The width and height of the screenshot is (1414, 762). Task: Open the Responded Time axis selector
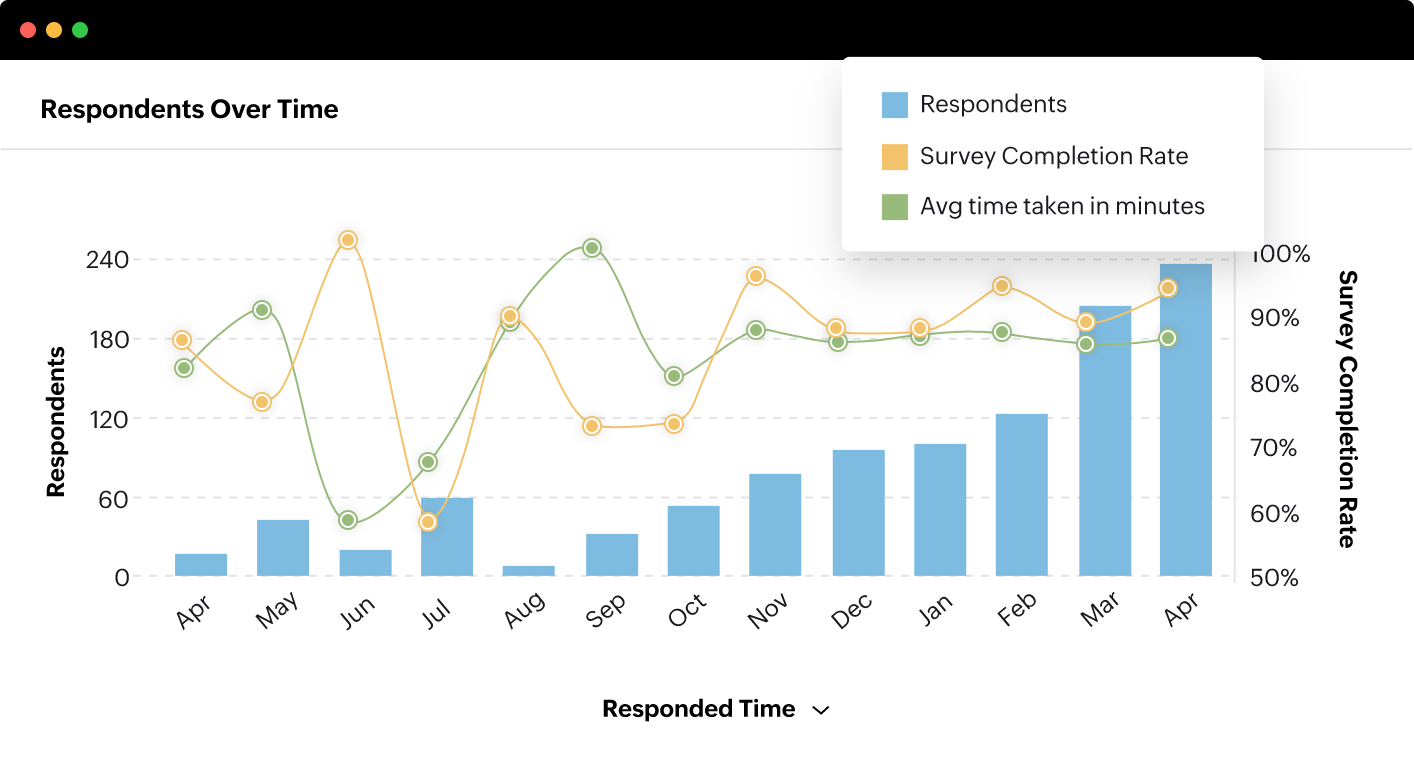(698, 709)
